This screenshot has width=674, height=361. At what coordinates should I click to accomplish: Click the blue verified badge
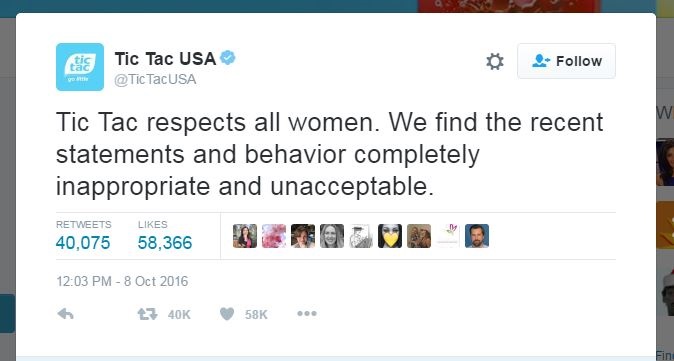pyautogui.click(x=228, y=58)
